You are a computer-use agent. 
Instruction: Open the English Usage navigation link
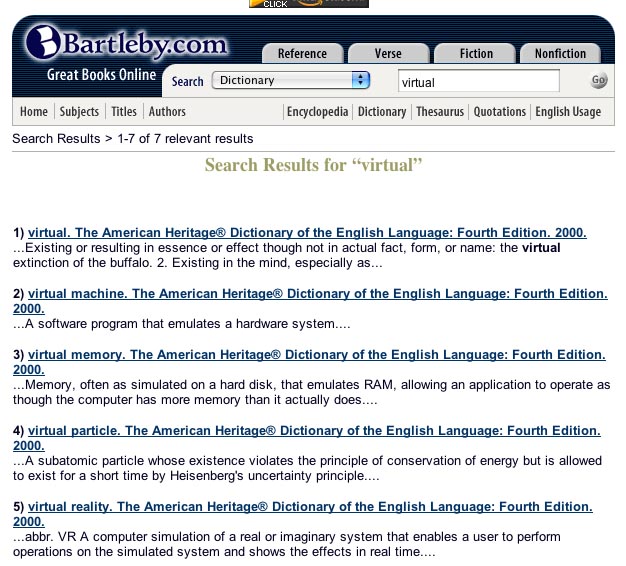[568, 111]
